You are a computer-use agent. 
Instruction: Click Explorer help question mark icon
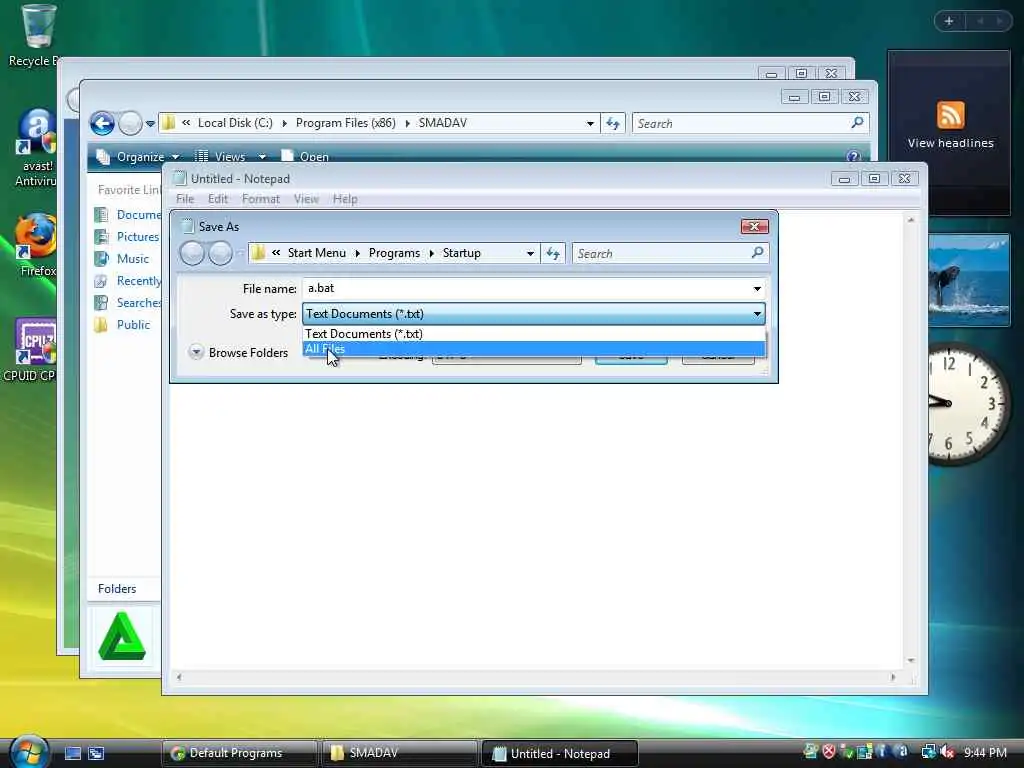tap(853, 156)
